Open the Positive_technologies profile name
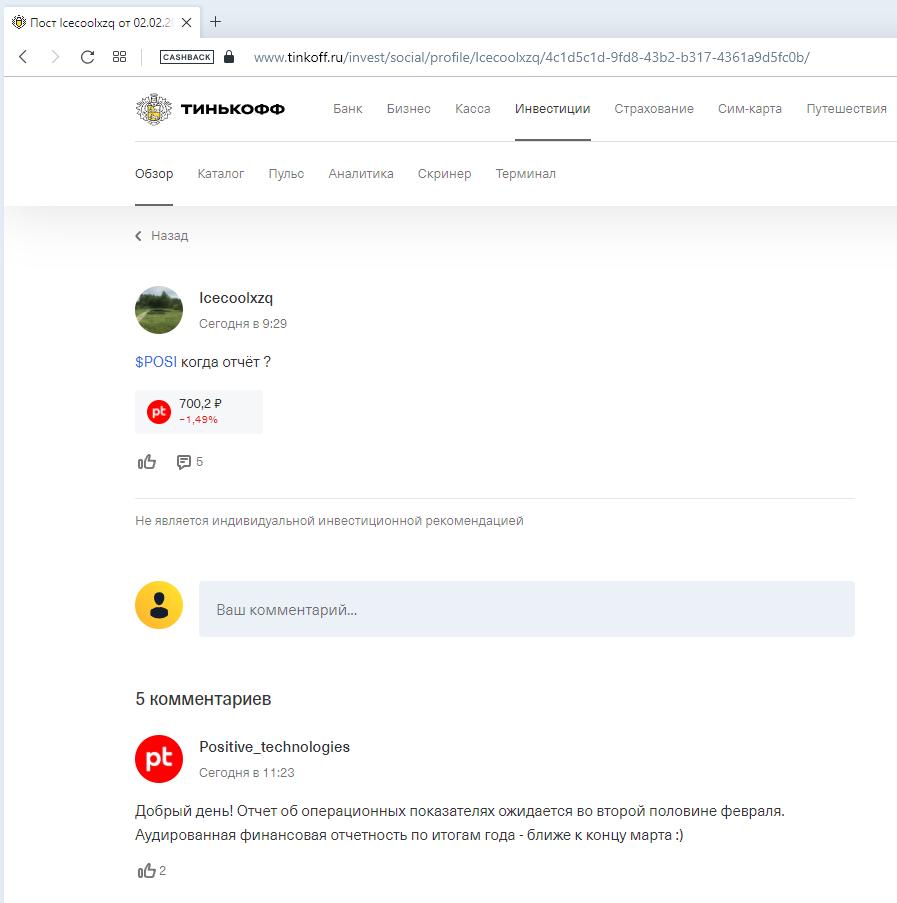Image resolution: width=897 pixels, height=903 pixels. tap(274, 747)
